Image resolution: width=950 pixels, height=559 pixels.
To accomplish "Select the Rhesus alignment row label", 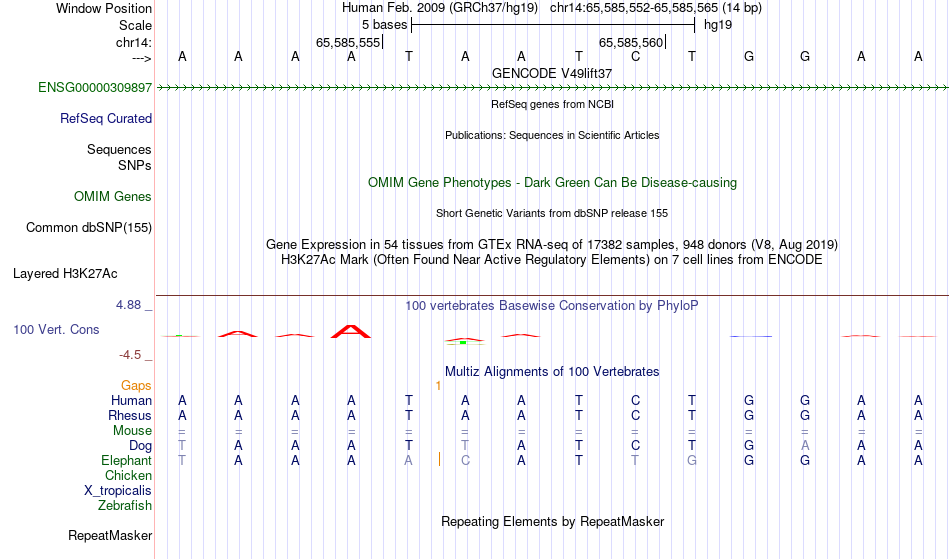I will coord(130,416).
